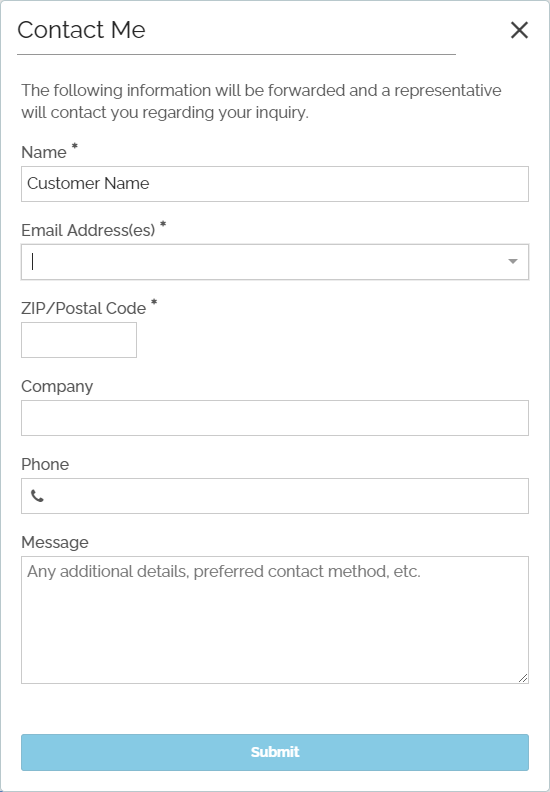Click the Email Address(es) label
The image size is (550, 792).
click(88, 231)
